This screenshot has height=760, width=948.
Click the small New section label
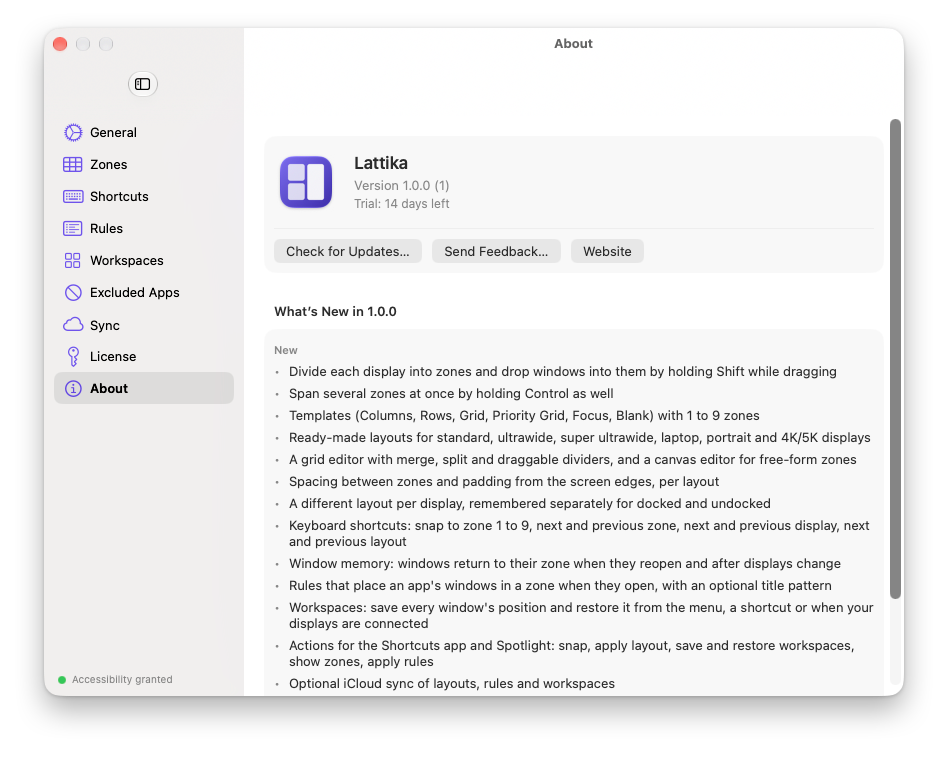286,350
